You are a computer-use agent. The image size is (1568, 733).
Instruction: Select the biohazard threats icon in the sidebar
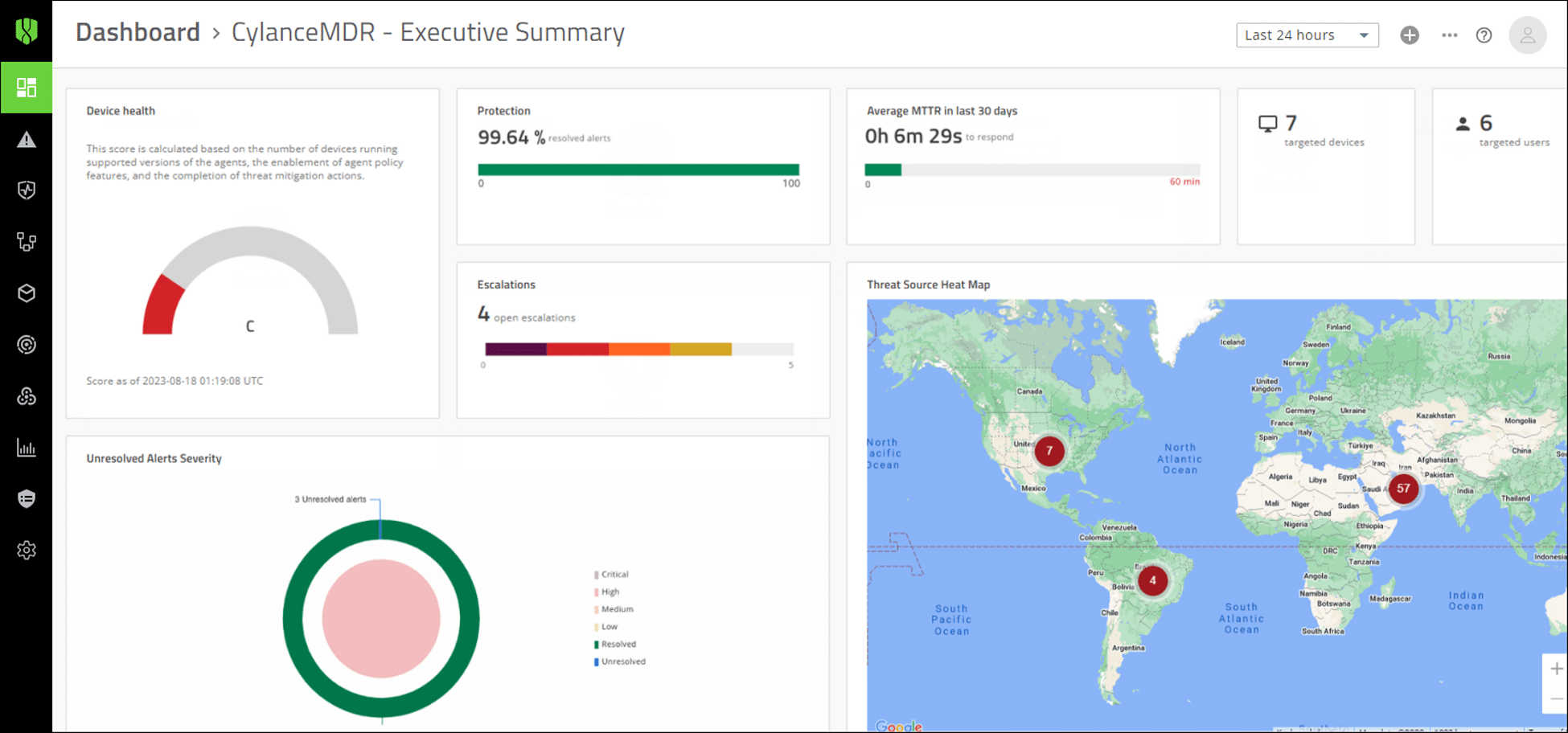click(x=27, y=396)
